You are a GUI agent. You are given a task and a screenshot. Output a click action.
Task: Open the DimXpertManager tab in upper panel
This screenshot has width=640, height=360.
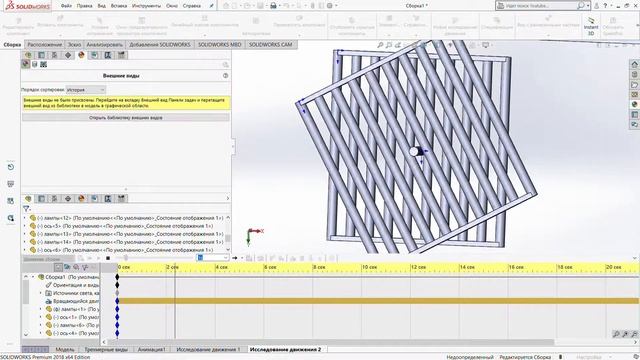68,55
